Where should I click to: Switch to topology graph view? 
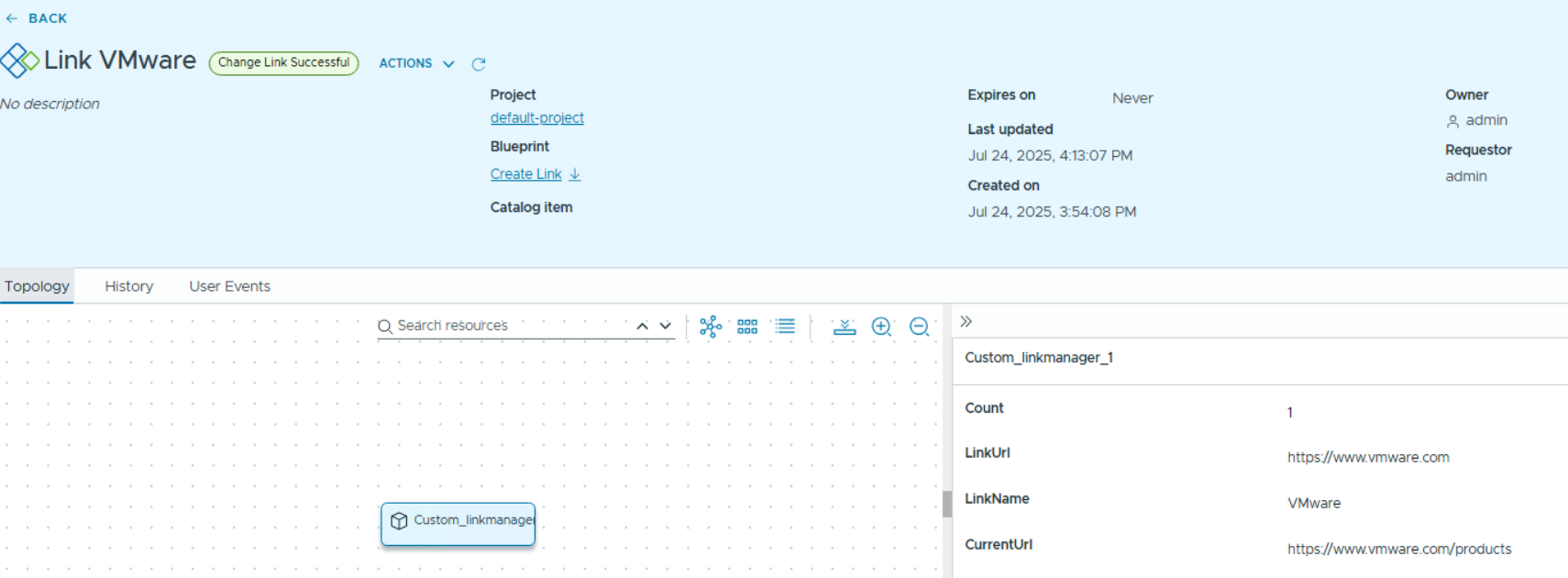[x=711, y=327]
